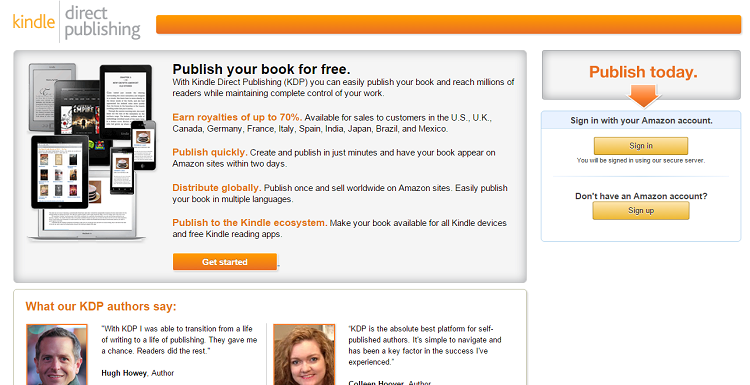Click the 'Publish quickly.' heading text

pos(210,152)
